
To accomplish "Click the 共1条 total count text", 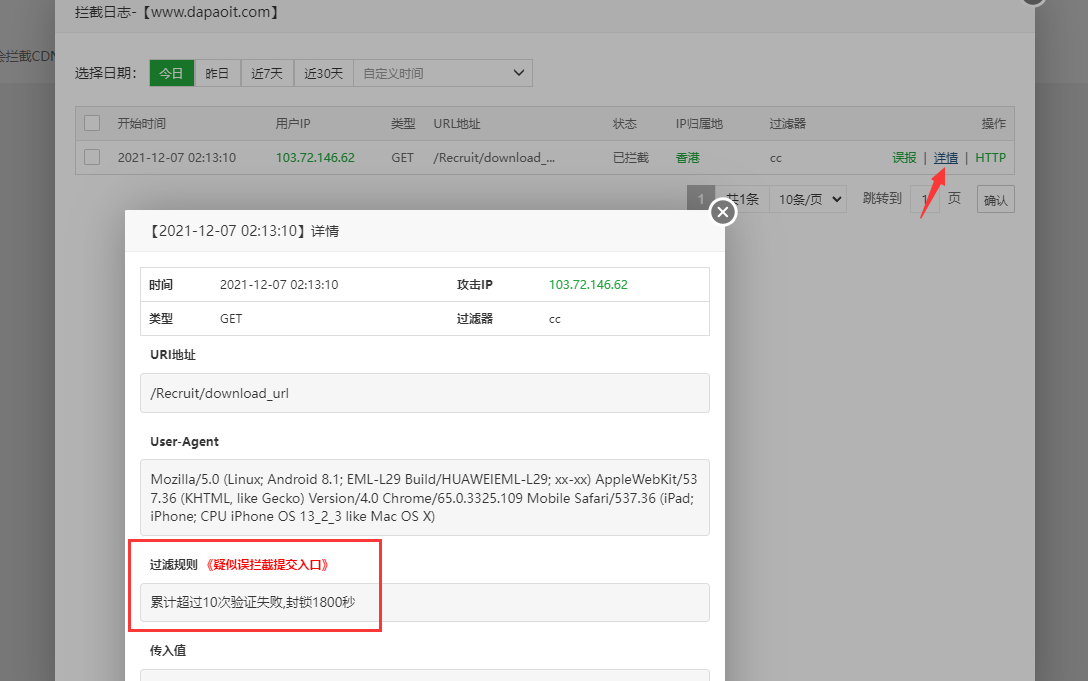I will click(742, 199).
